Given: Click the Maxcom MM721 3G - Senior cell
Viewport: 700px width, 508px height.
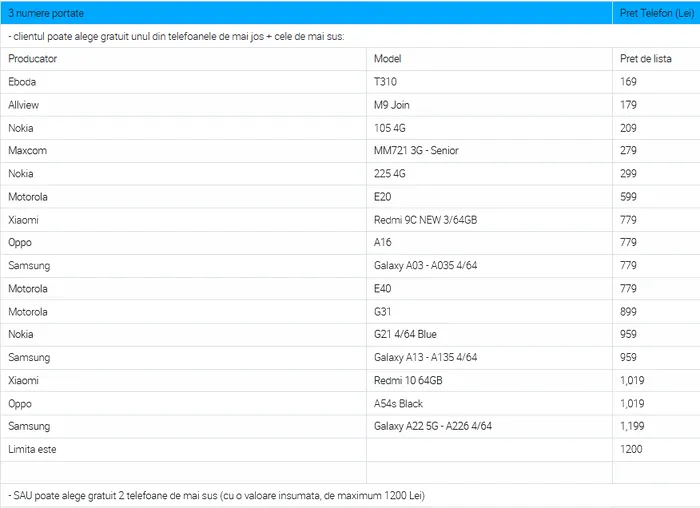Looking at the screenshot, I should click(489, 151).
